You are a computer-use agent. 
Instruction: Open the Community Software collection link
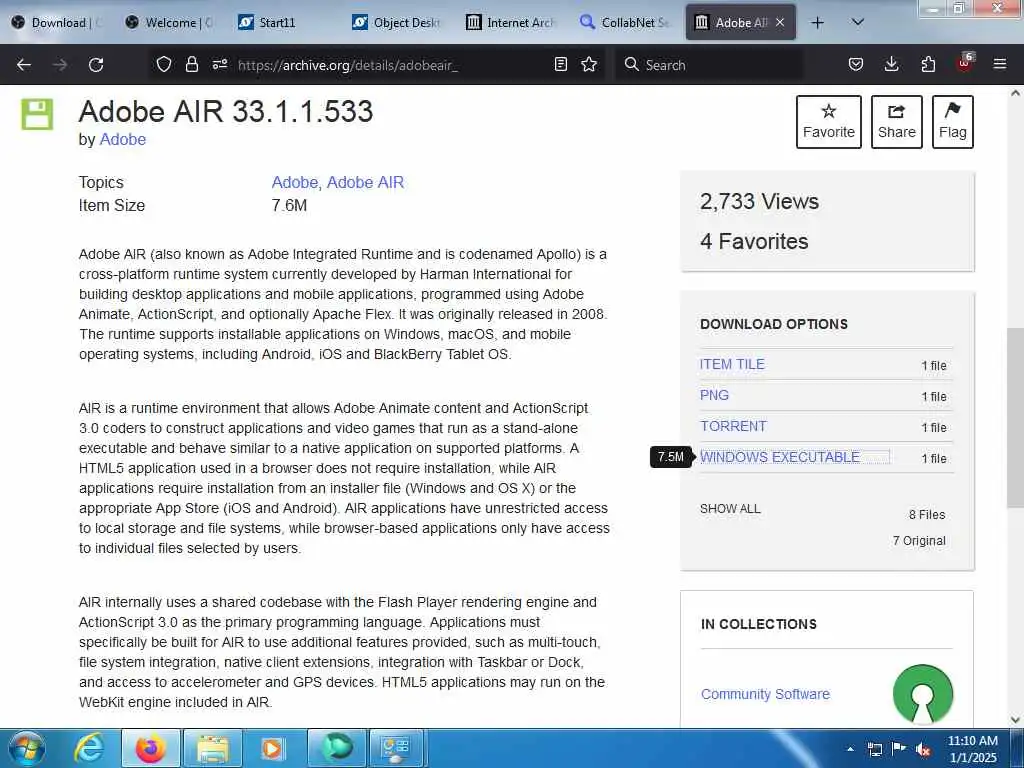tap(765, 694)
